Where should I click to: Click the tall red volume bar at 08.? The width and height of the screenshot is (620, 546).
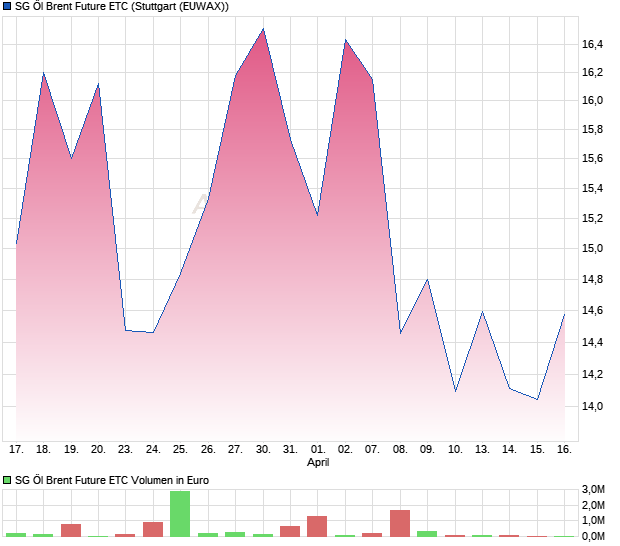[x=400, y=524]
